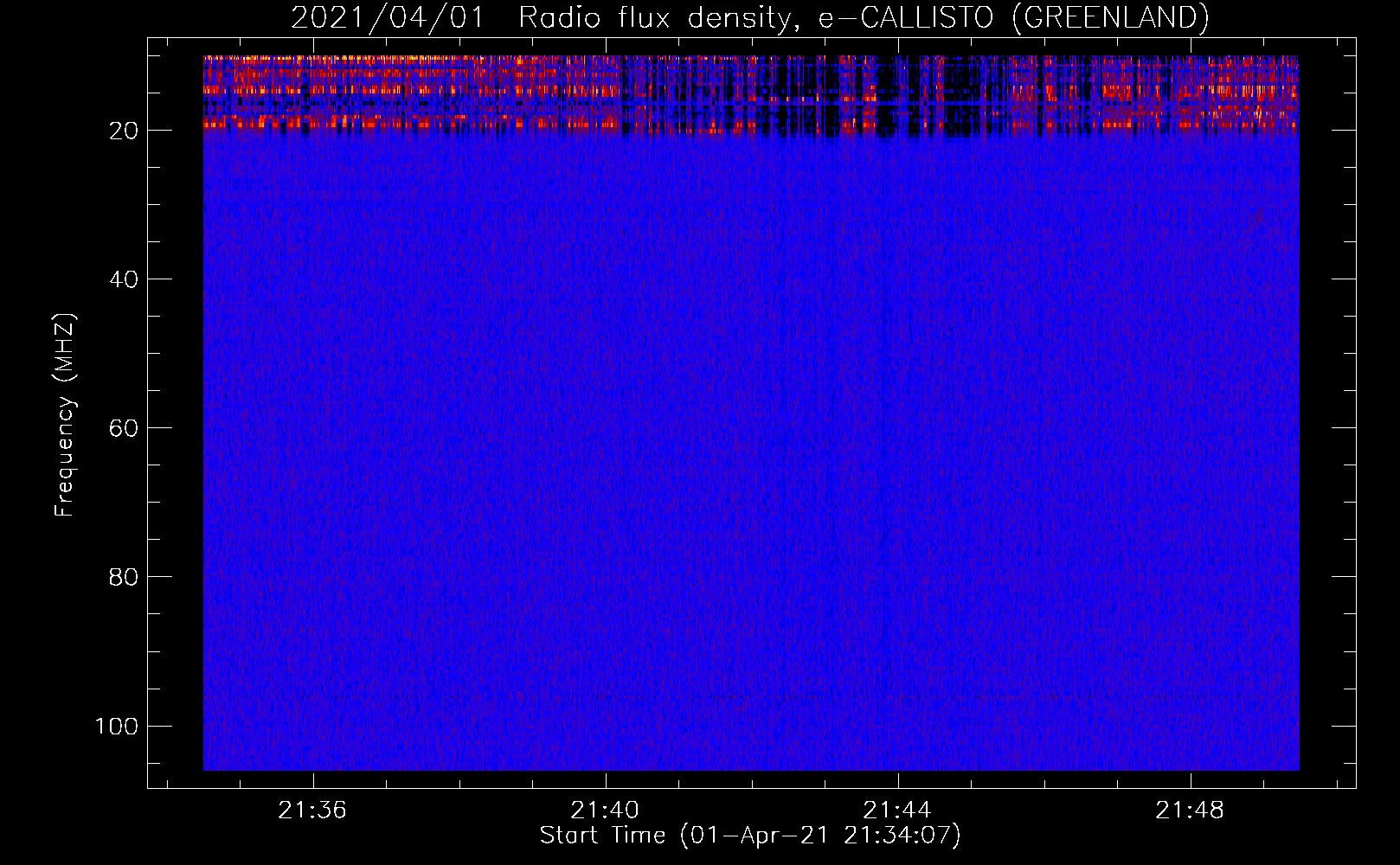
Task: Click the time tick label '21:48'
Action: [1191, 810]
